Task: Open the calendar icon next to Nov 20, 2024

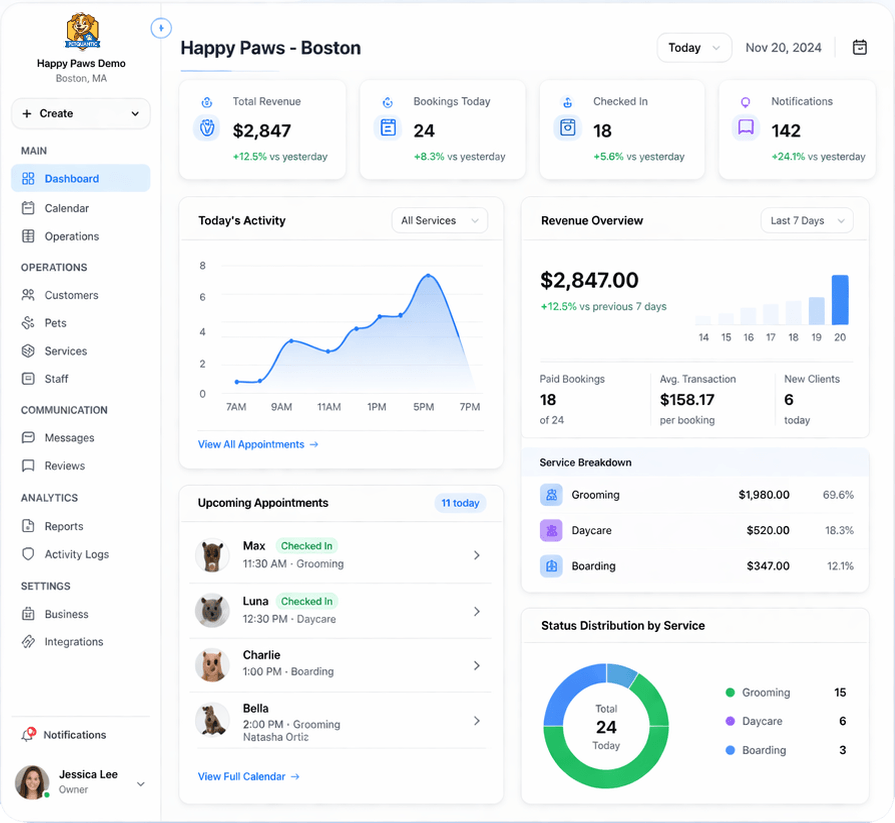Action: click(860, 47)
